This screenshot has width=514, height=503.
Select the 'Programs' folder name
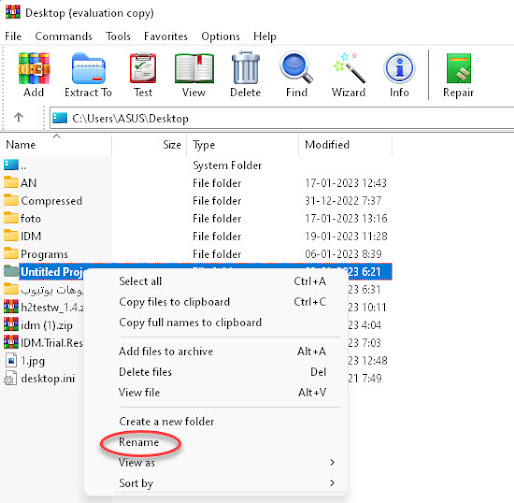click(44, 254)
